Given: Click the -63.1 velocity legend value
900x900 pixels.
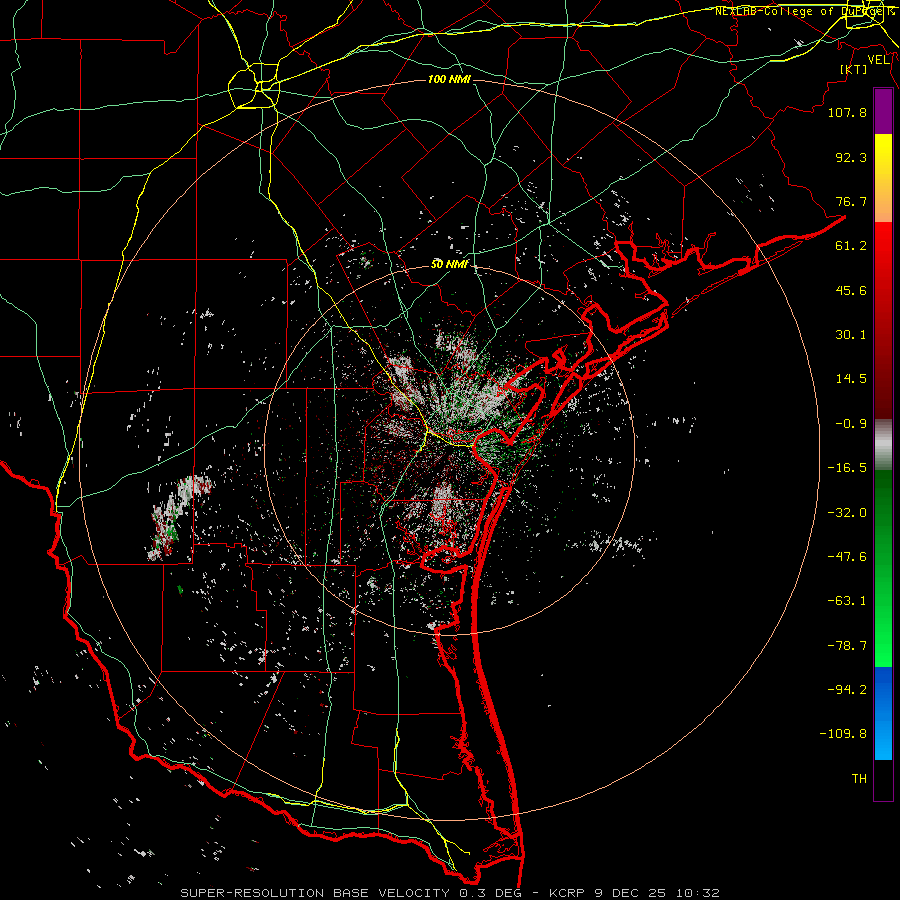Looking at the screenshot, I should pos(847,601).
